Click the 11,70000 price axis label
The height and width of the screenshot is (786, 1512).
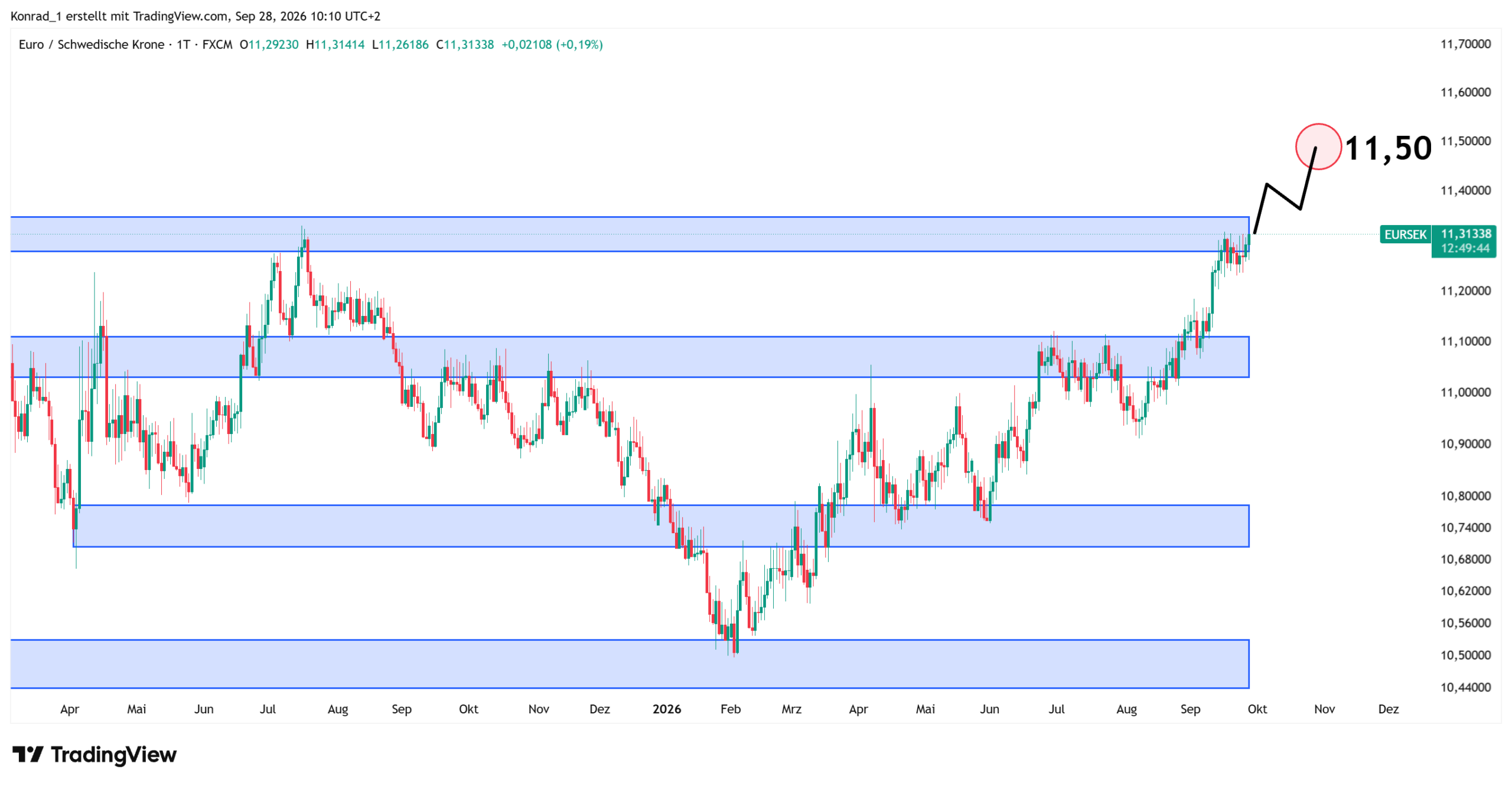(1465, 44)
